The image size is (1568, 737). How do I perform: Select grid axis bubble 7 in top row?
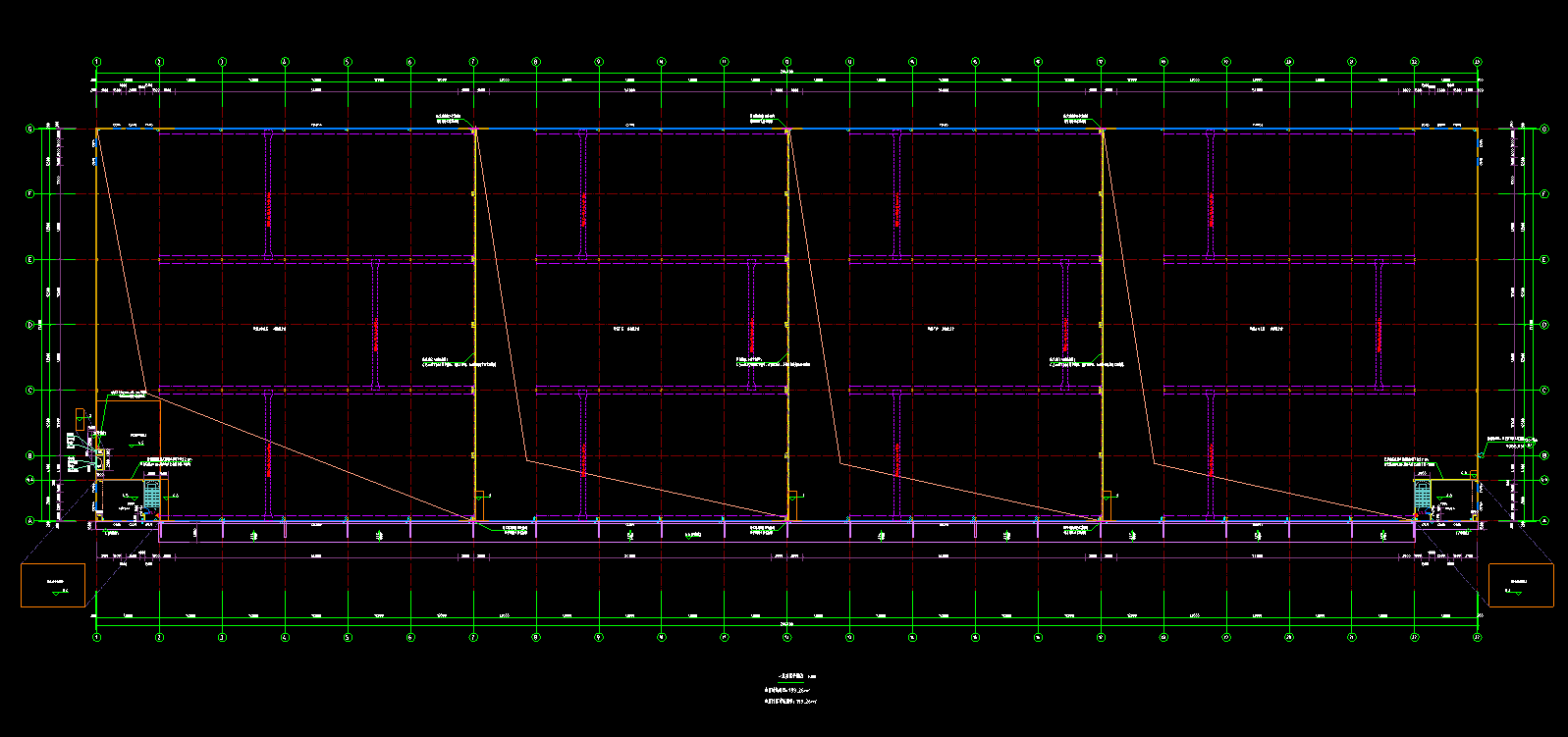pos(473,62)
